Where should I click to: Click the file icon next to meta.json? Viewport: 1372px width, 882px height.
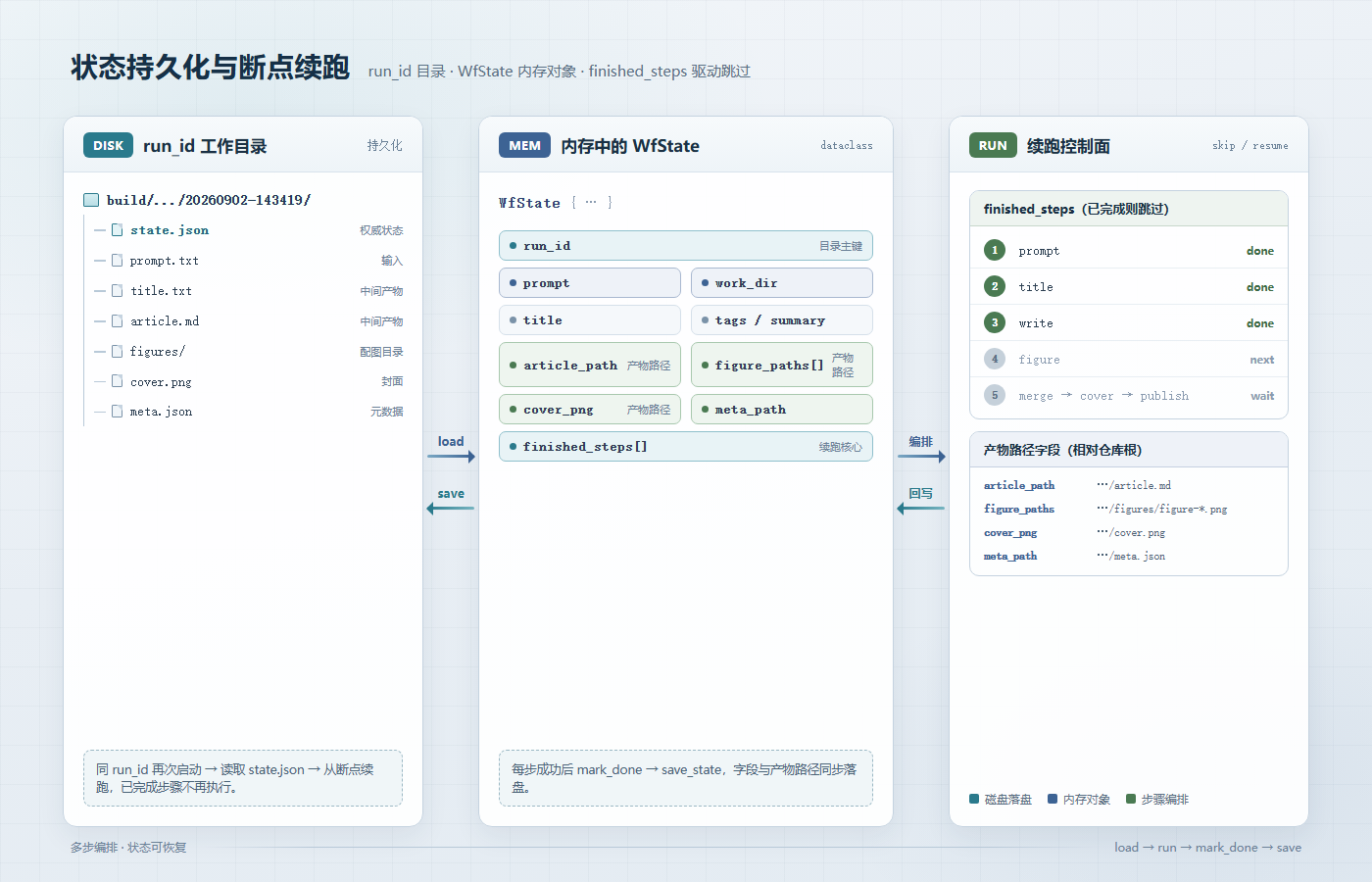[x=117, y=412]
